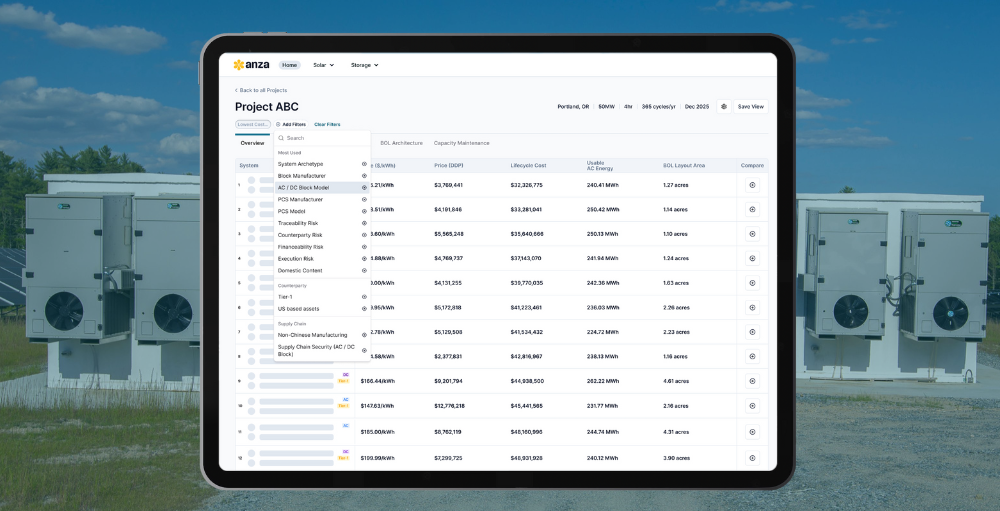This screenshot has height=511, width=1000.
Task: Click the Anza logo
Action: point(251,65)
